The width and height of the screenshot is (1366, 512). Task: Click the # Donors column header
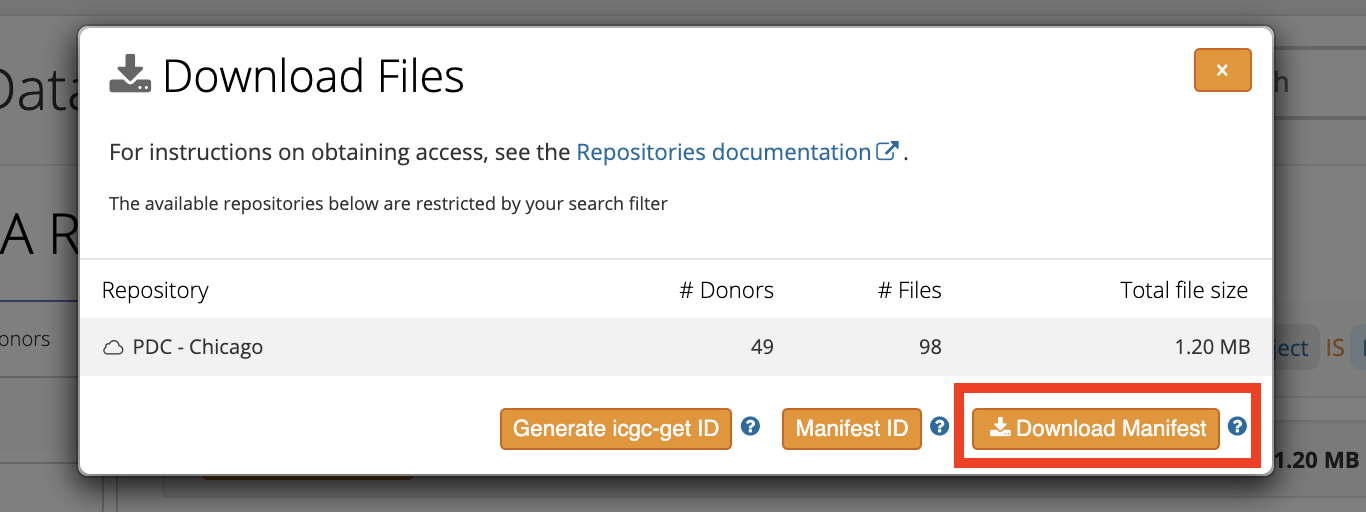click(726, 290)
